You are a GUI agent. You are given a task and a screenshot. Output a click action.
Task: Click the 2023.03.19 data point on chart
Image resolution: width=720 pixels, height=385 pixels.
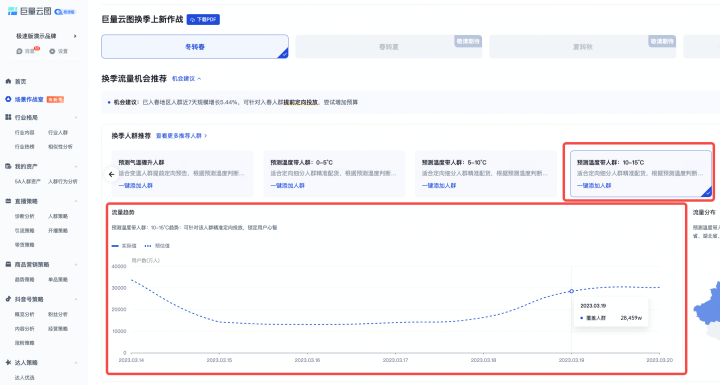tap(571, 291)
